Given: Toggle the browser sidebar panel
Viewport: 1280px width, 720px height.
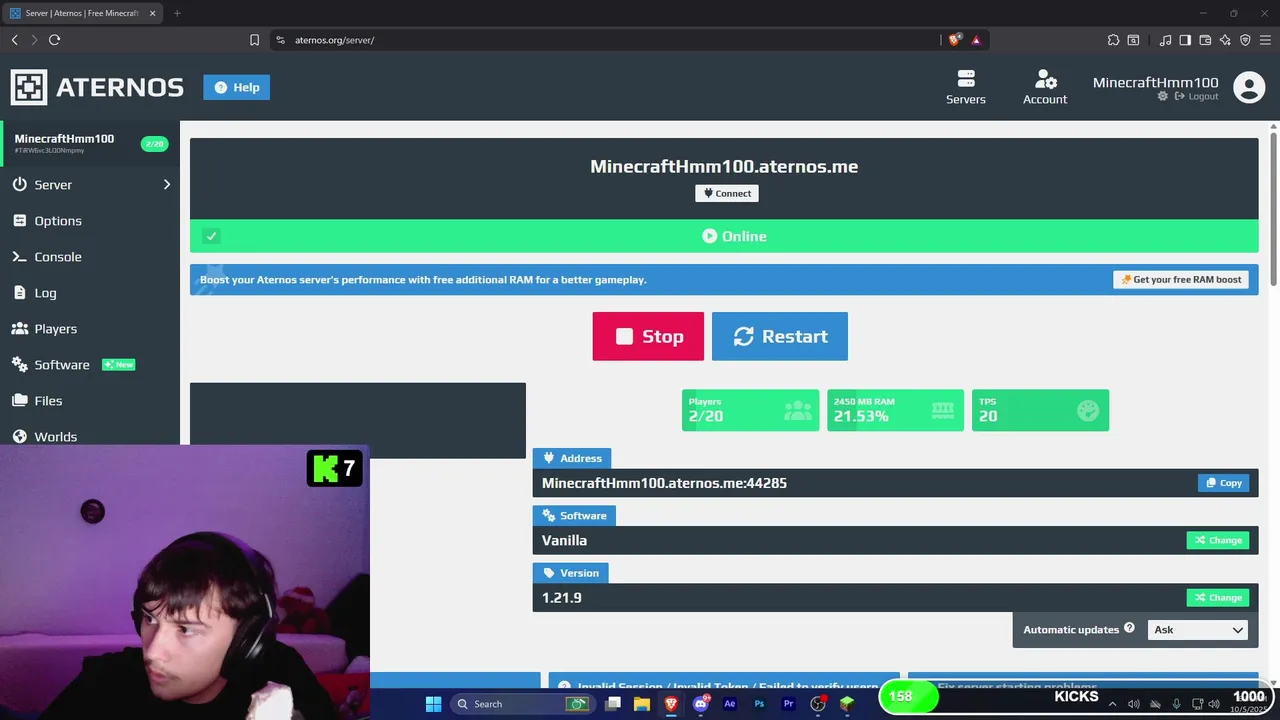Looking at the screenshot, I should [x=1185, y=40].
